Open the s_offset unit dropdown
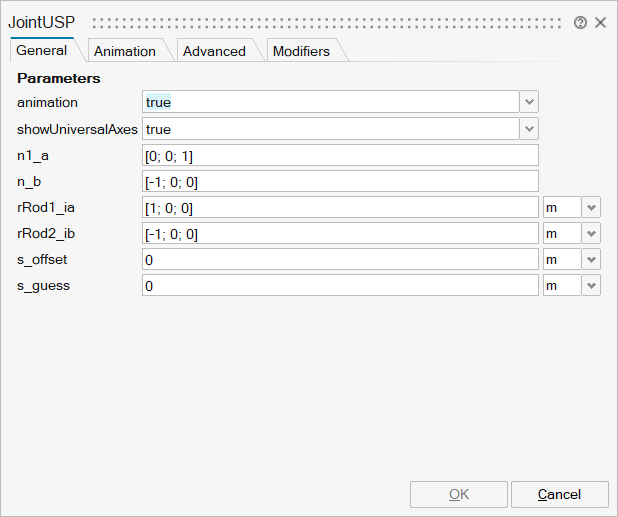618x517 pixels. pyautogui.click(x=591, y=259)
